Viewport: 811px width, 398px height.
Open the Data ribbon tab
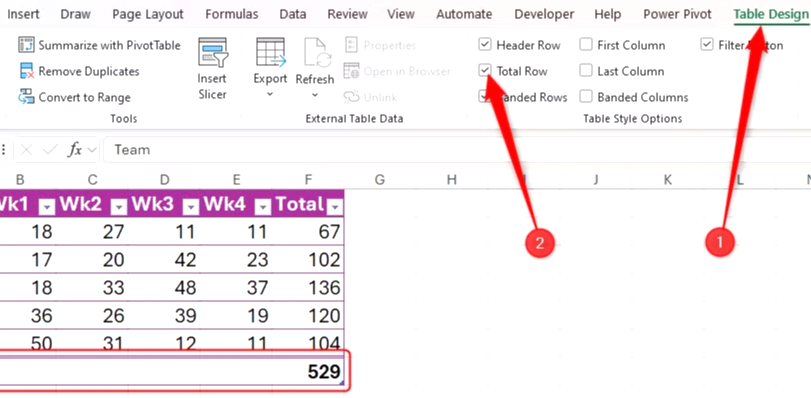(x=293, y=14)
